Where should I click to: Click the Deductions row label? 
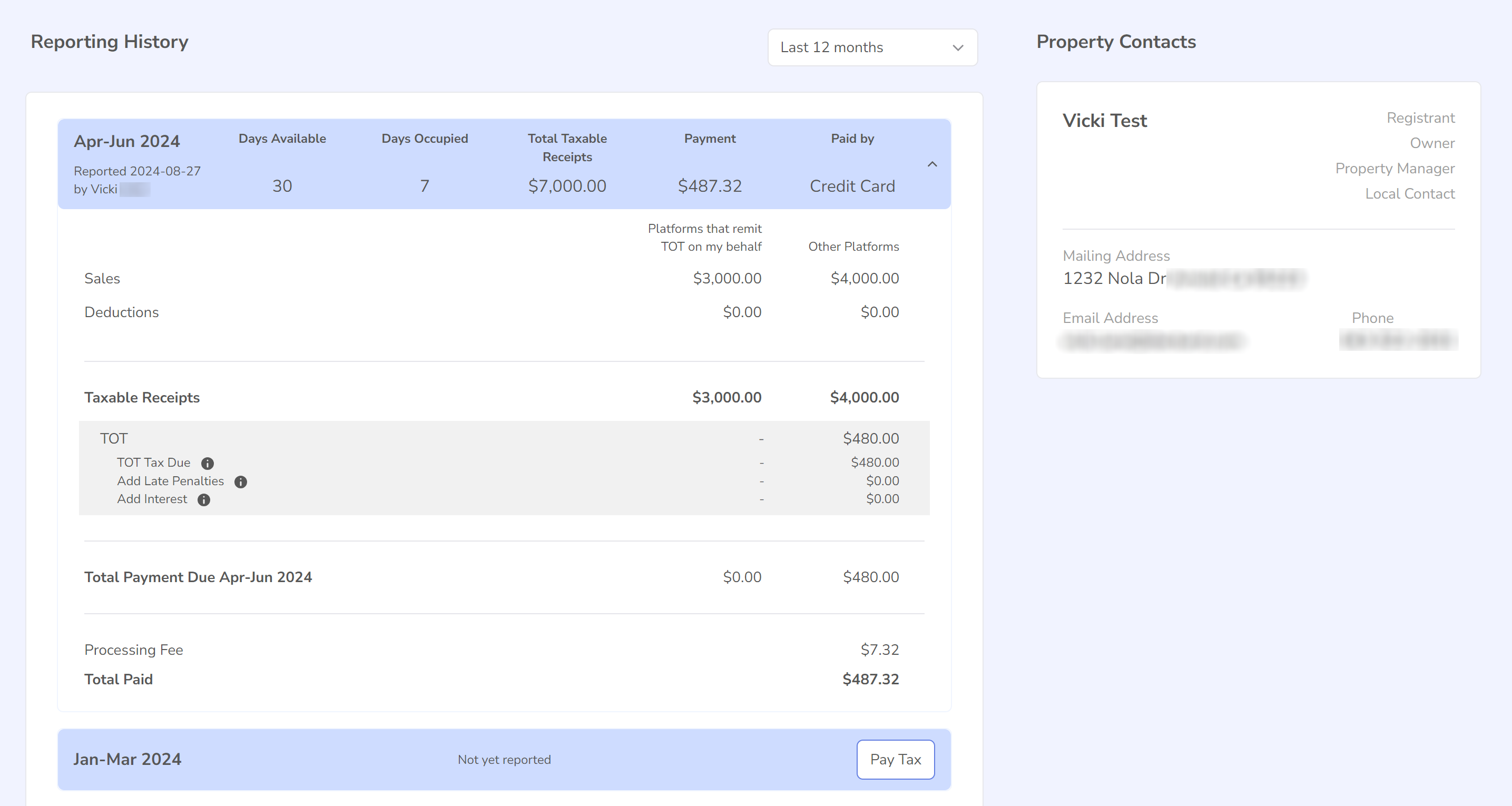[122, 312]
